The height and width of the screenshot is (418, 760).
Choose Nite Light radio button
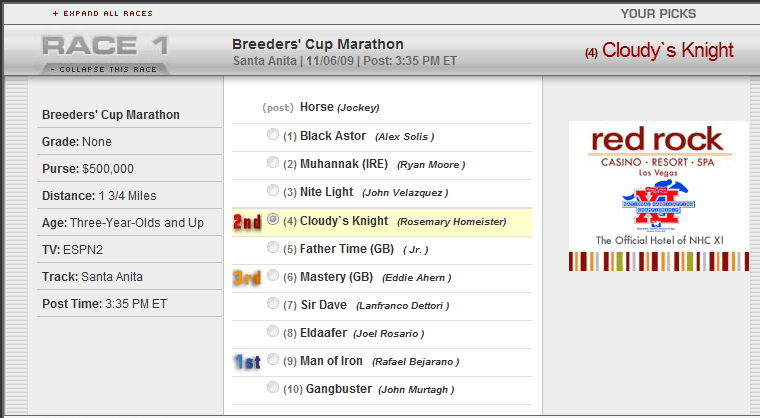[x=273, y=191]
